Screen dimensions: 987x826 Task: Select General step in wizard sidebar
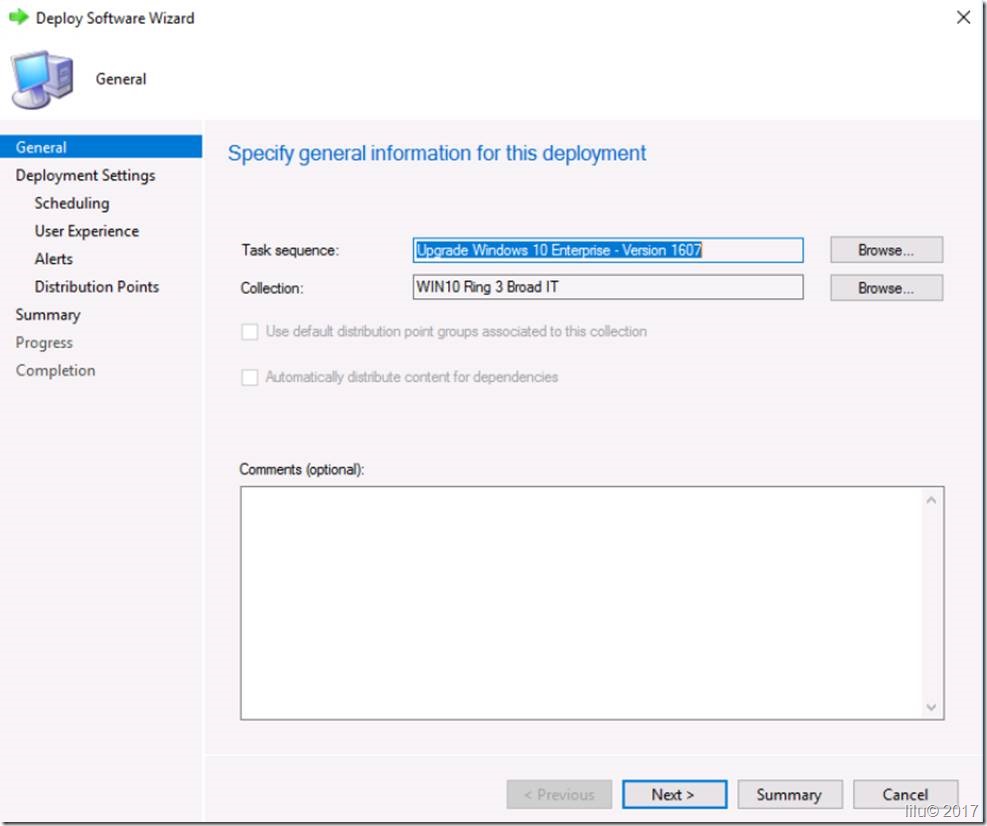coord(101,147)
